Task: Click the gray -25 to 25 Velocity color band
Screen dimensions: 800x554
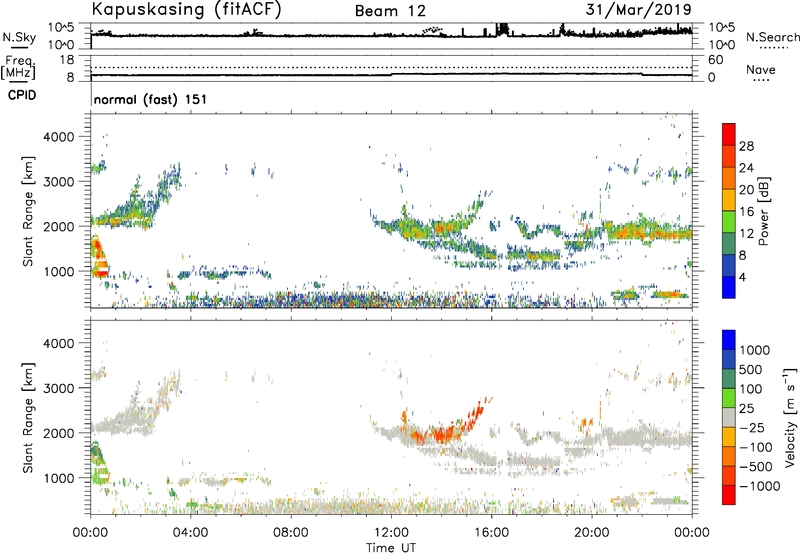Action: click(x=729, y=417)
